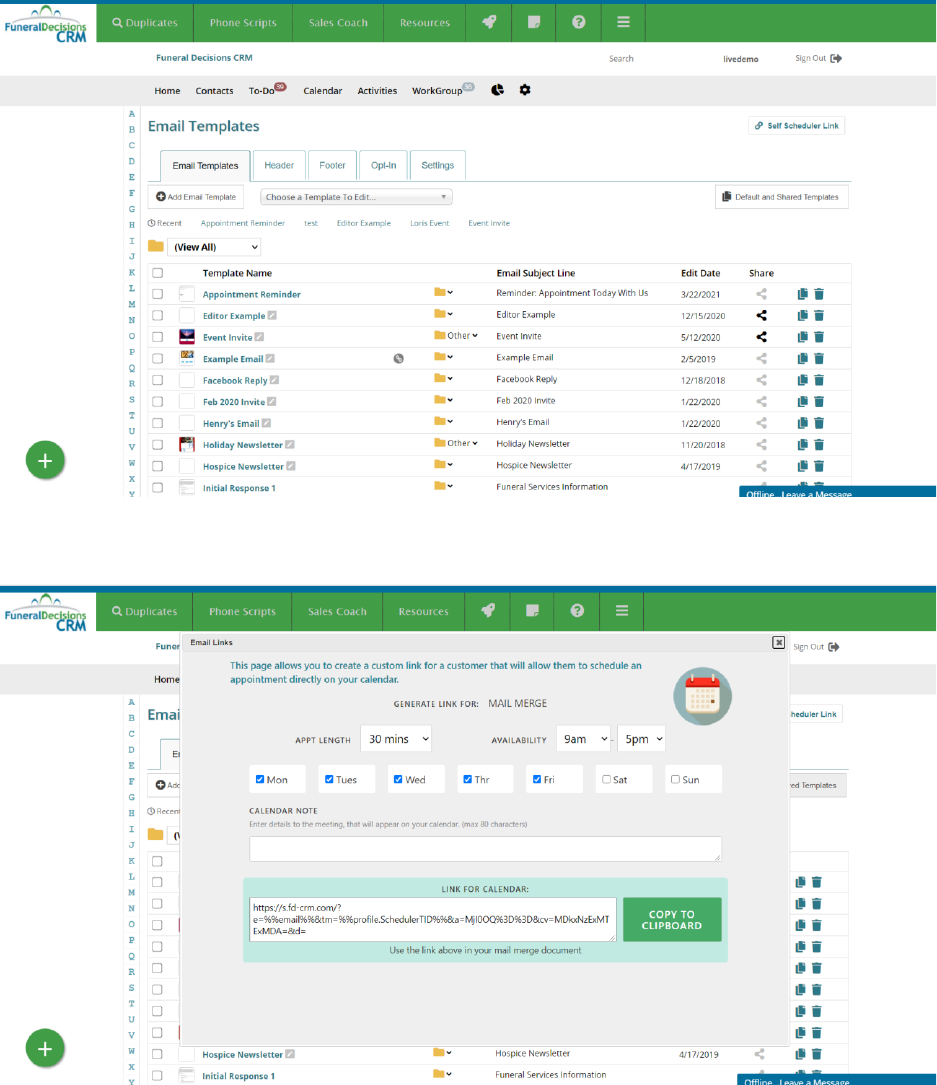Open the Opt-In tab
937x1085 pixels.
click(x=383, y=165)
